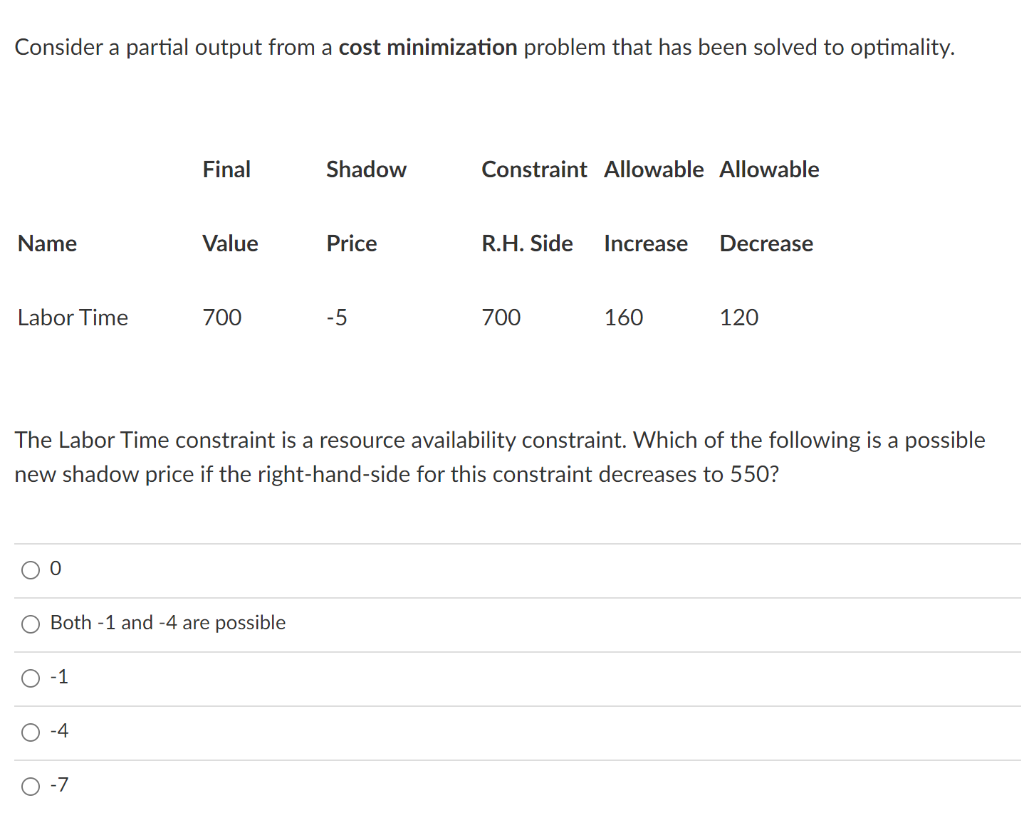Click the bold text "cost minimization"
The height and width of the screenshot is (830, 1024).
pyautogui.click(x=427, y=47)
